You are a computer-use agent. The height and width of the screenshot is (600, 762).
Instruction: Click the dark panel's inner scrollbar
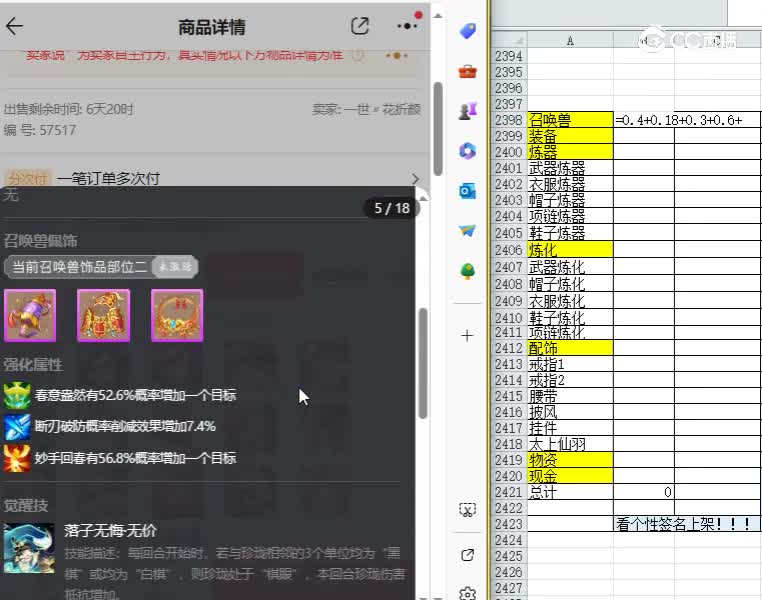(x=423, y=363)
